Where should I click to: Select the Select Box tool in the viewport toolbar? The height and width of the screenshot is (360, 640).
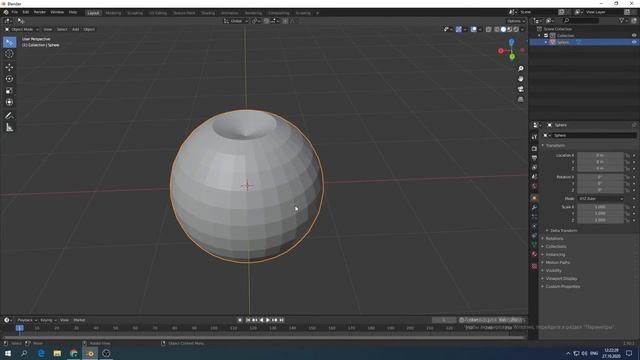click(9, 42)
